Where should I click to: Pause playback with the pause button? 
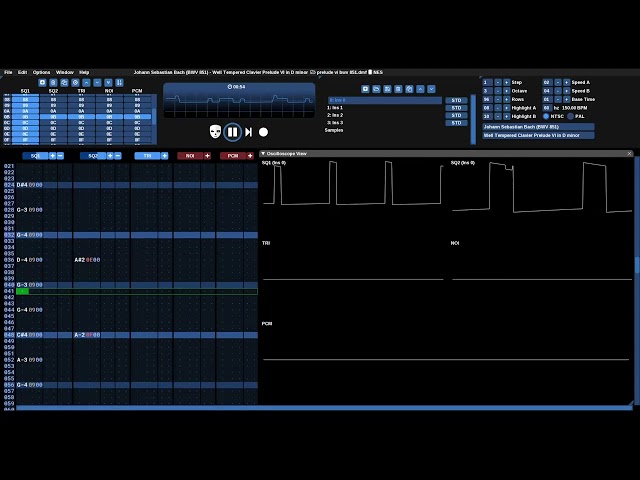coord(232,132)
